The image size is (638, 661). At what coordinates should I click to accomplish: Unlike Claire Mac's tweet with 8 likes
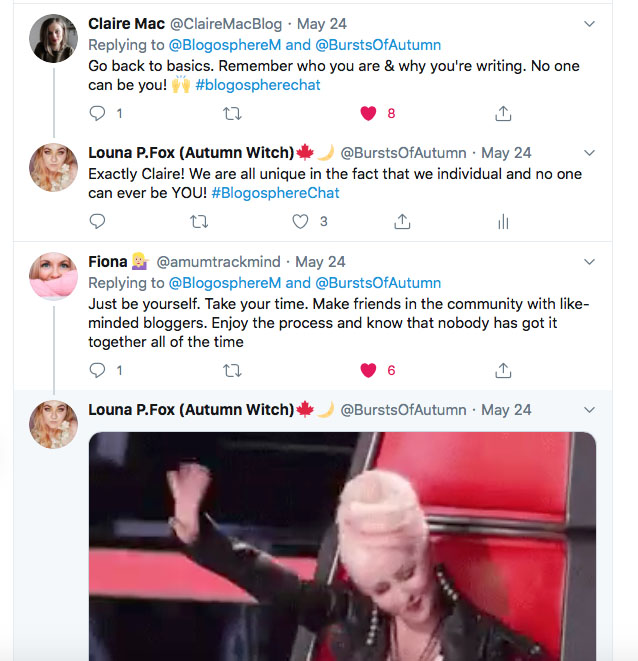[x=368, y=113]
